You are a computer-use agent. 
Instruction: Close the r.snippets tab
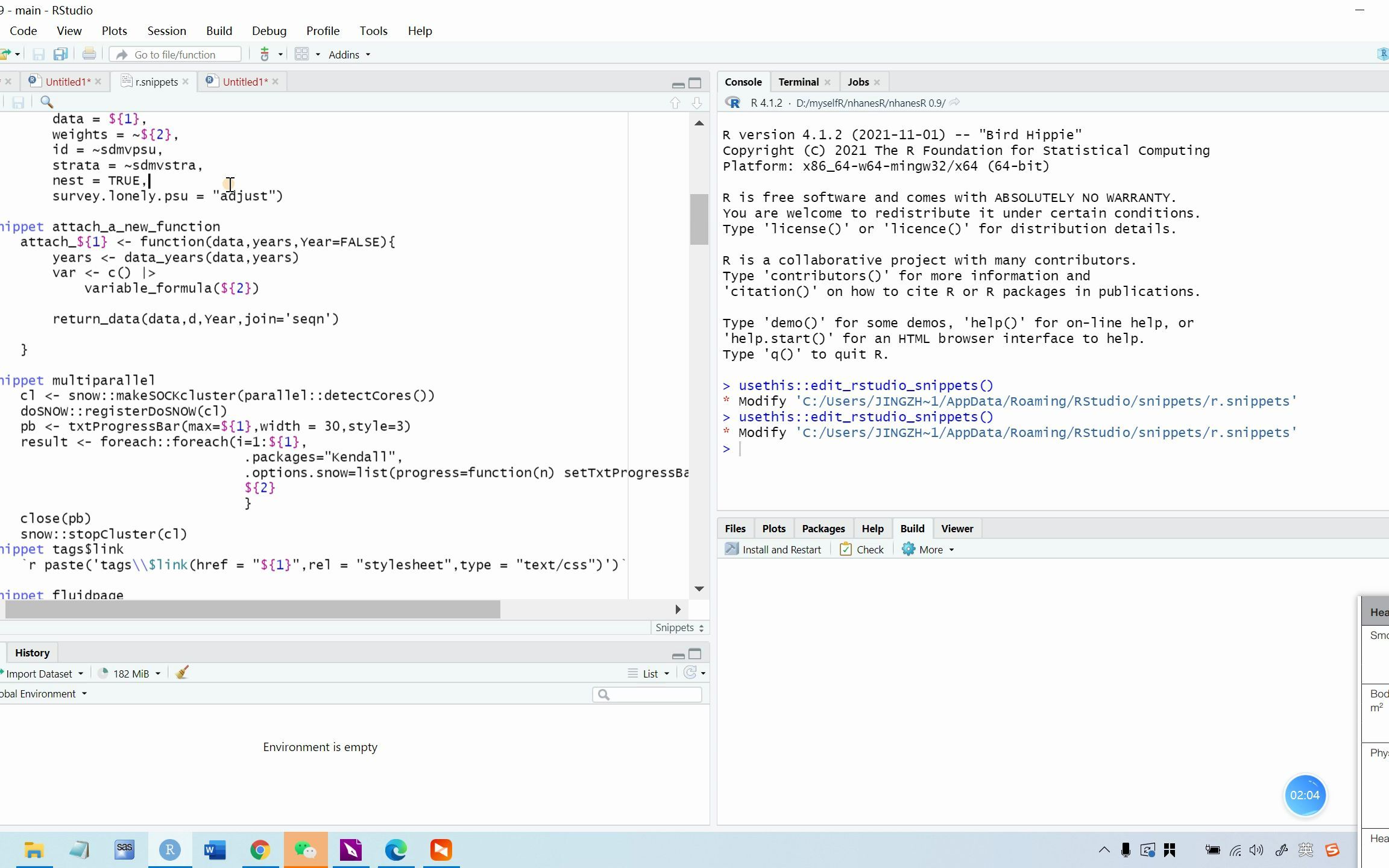coord(186,82)
